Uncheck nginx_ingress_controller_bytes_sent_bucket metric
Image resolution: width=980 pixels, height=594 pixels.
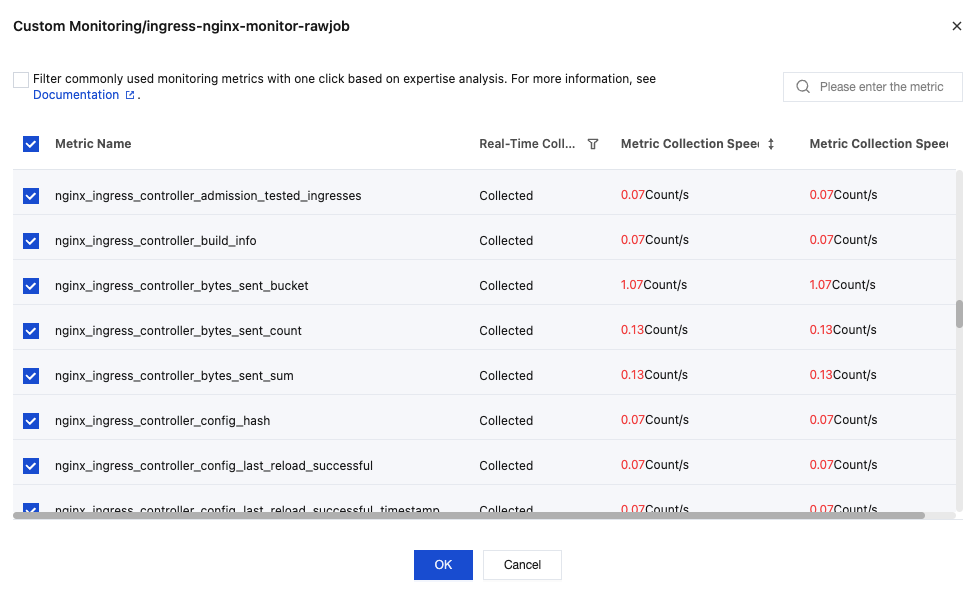(31, 286)
